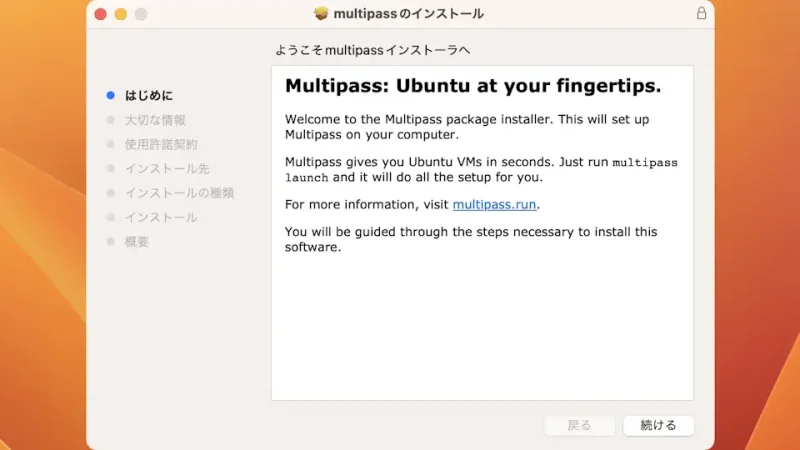This screenshot has width=800, height=450.
Task: Select the 大切な情報 step
Action: click(x=154, y=120)
